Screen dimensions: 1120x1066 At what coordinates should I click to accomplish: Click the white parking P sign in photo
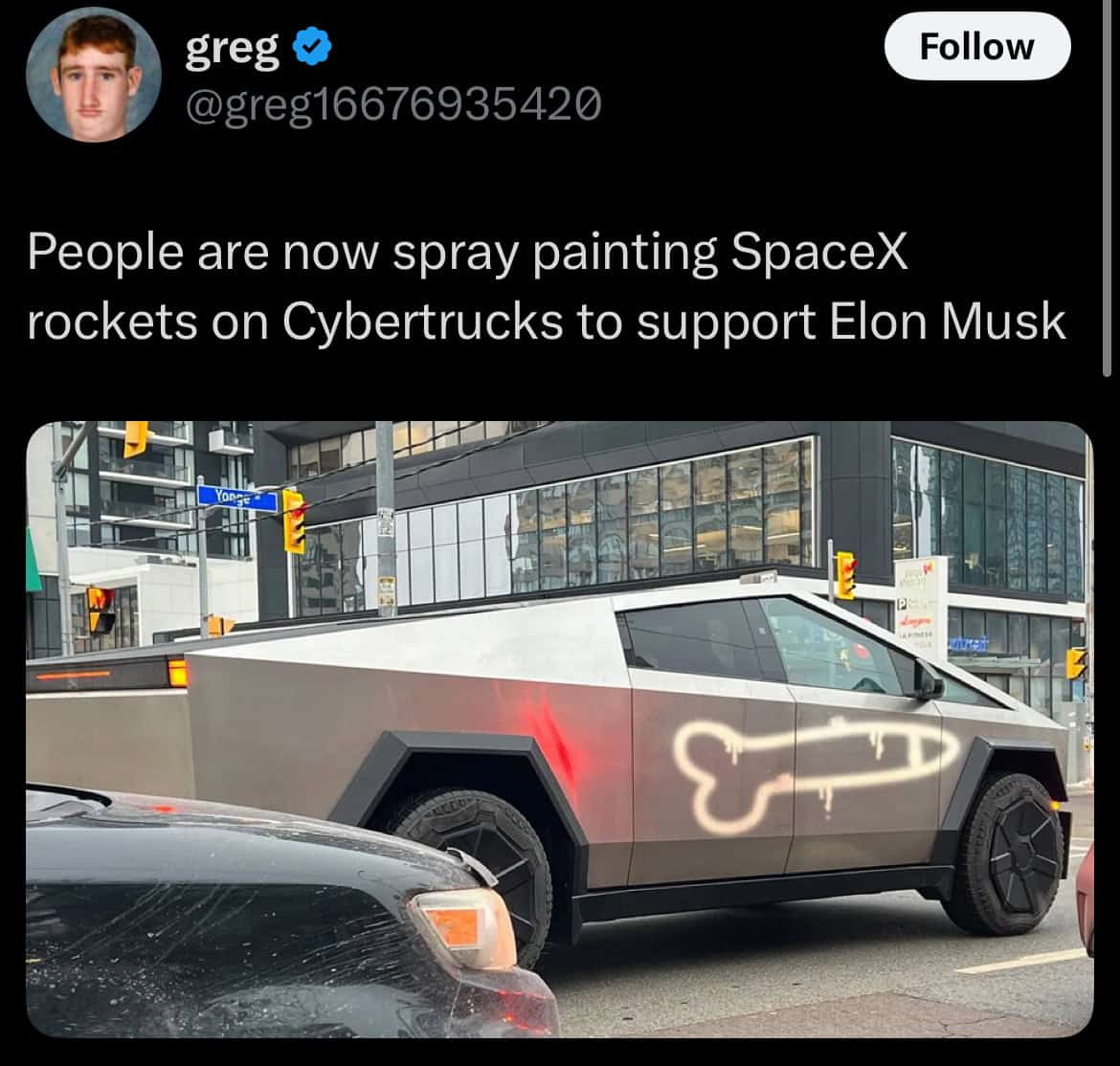[902, 603]
